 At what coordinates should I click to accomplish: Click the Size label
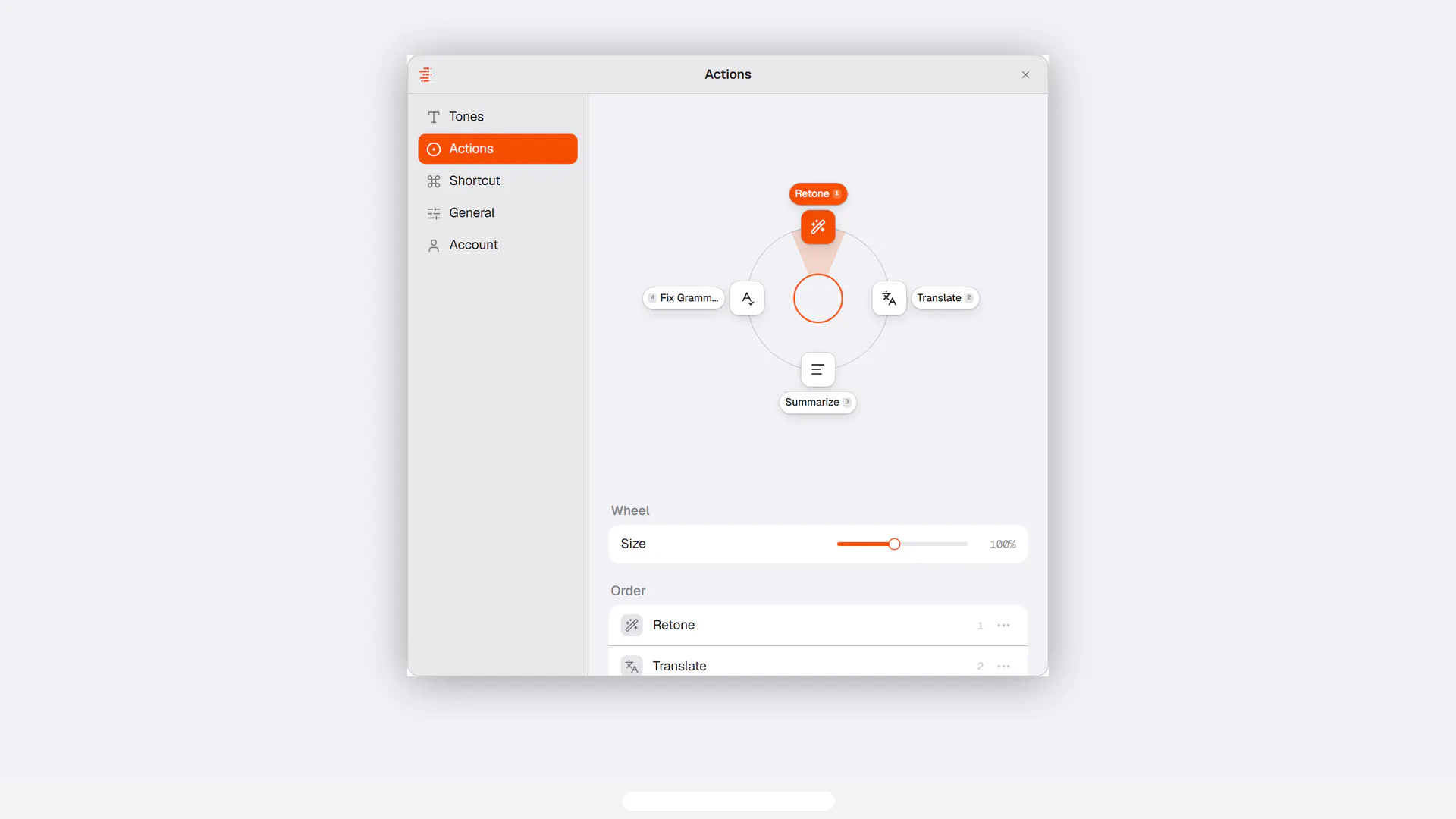tap(633, 544)
